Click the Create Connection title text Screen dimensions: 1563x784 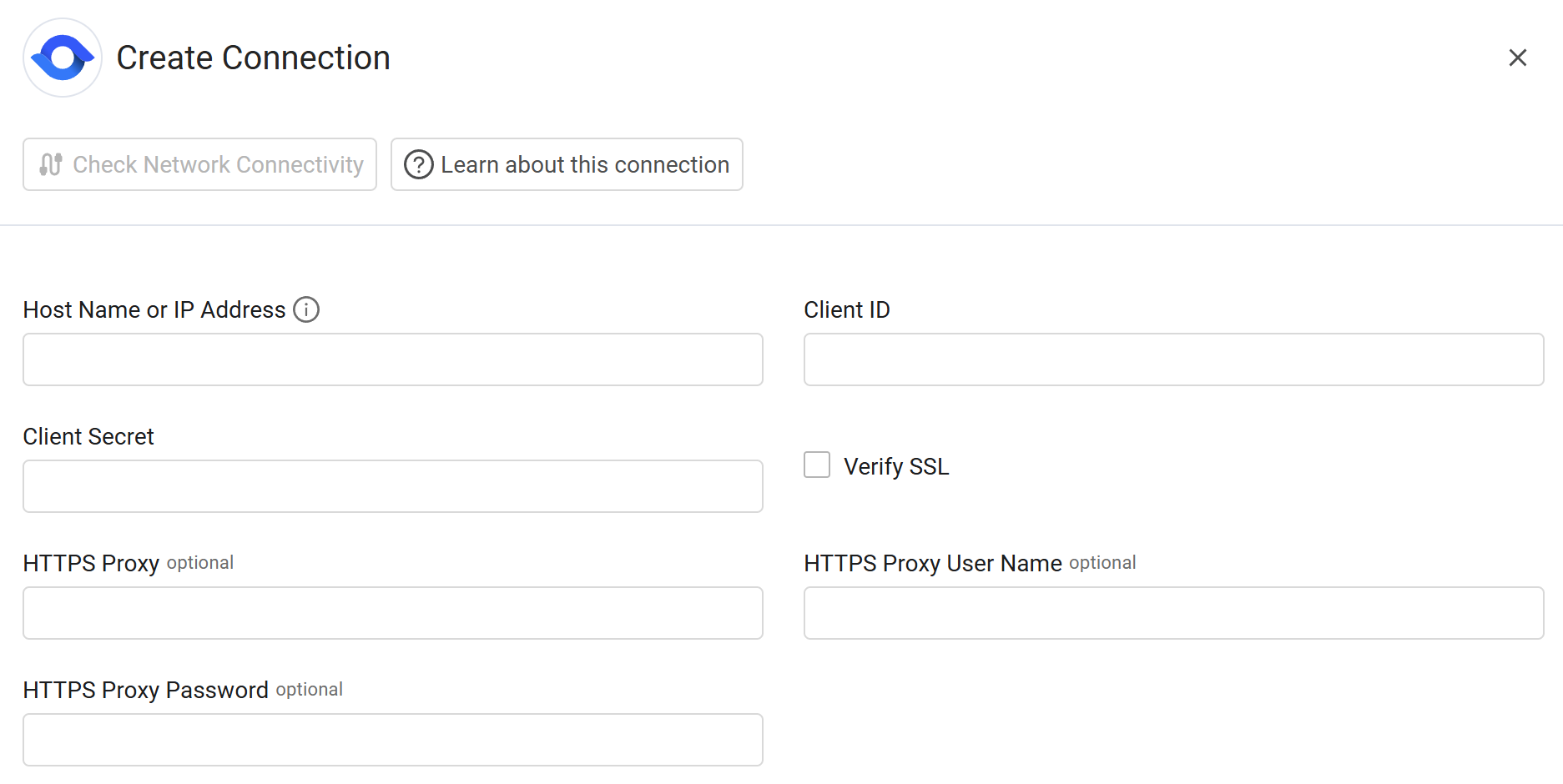coord(253,58)
